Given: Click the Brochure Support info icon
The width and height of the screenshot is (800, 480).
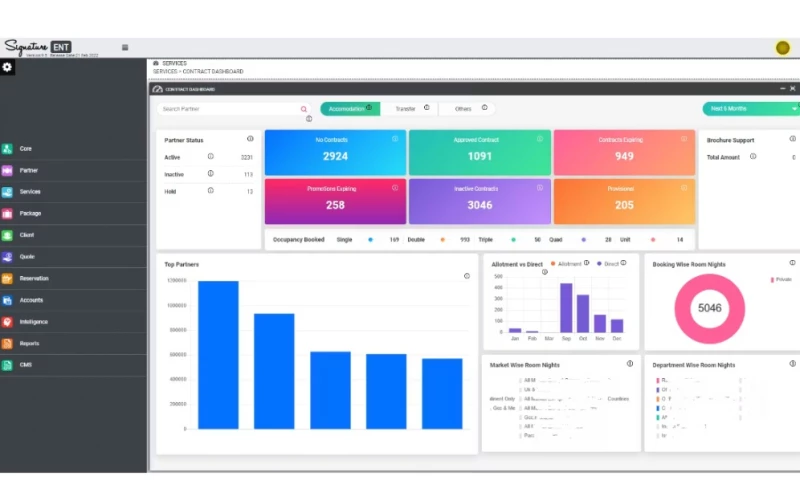Looking at the screenshot, I should click(793, 139).
